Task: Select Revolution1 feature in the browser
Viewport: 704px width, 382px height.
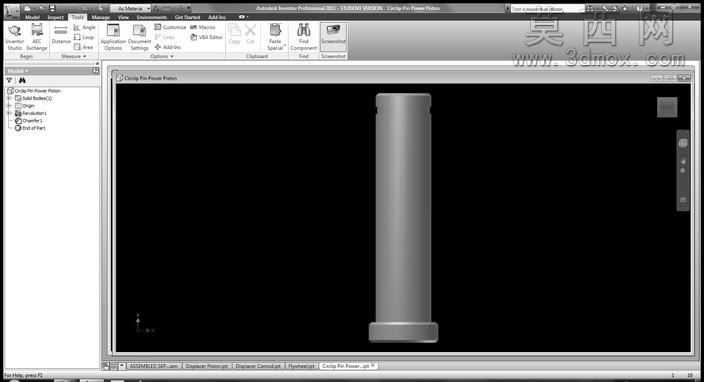Action: 31,113
